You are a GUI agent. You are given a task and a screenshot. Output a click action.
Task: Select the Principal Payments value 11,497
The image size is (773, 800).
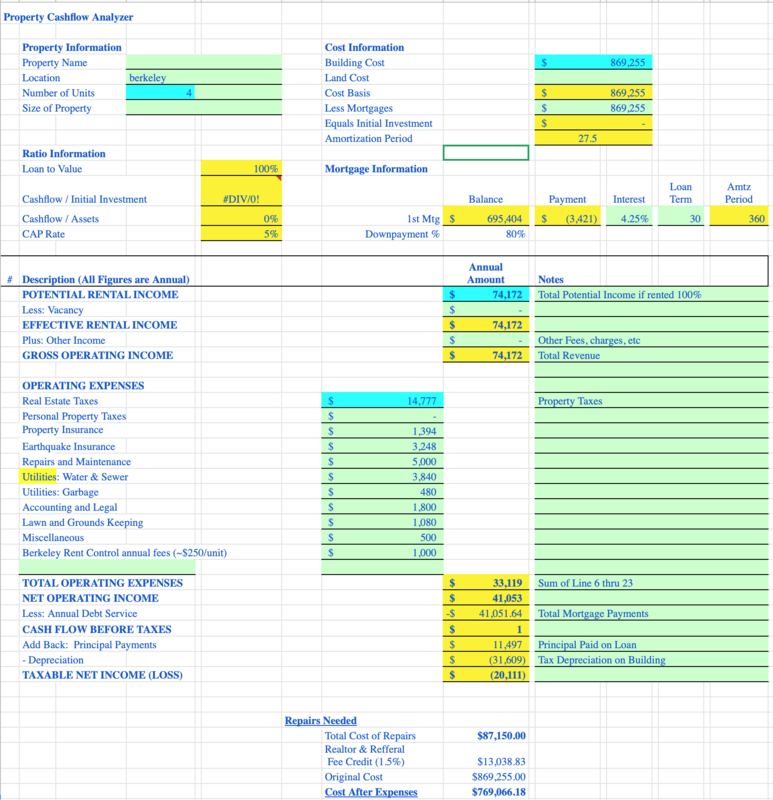(x=486, y=644)
